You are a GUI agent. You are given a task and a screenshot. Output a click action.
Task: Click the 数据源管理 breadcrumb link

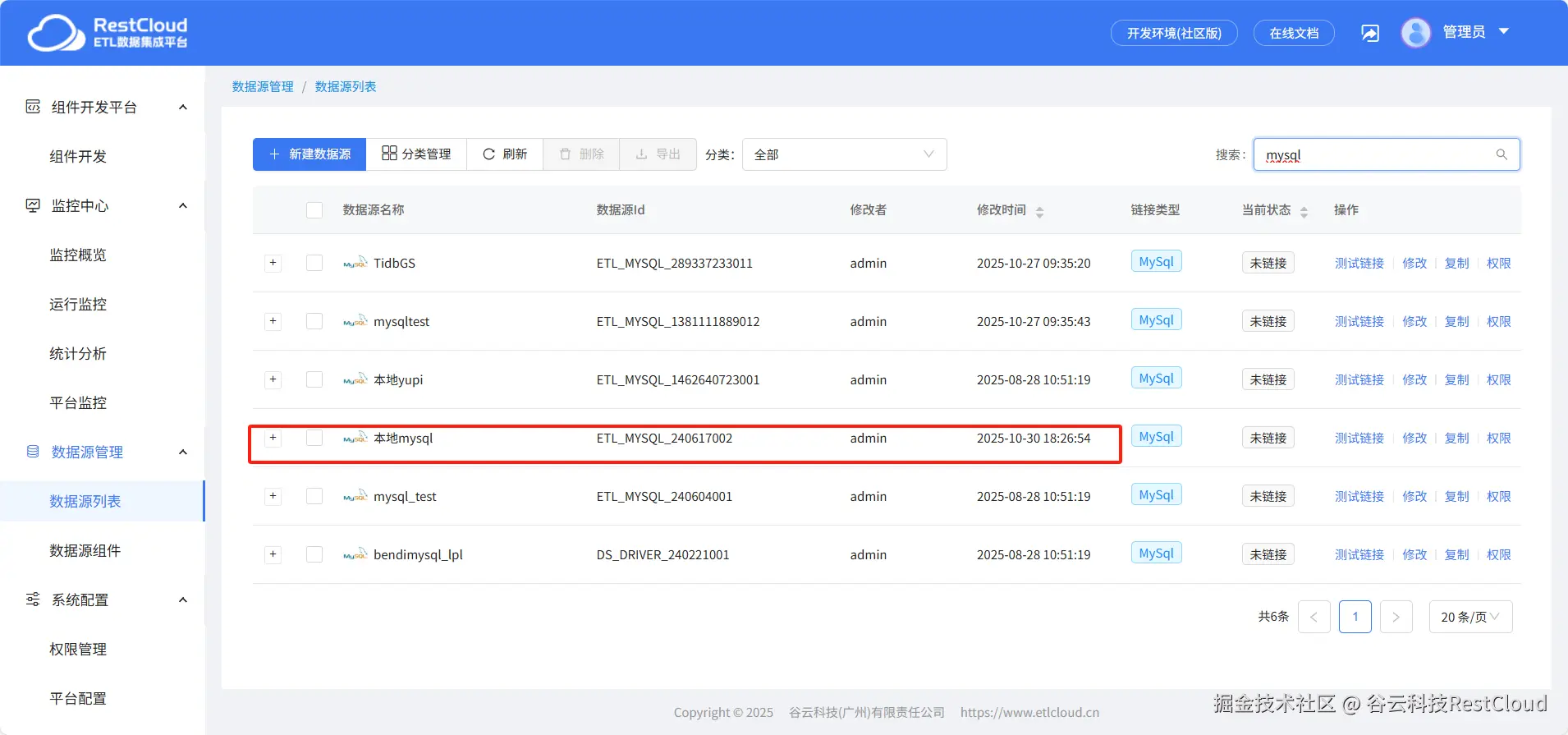coord(263,86)
